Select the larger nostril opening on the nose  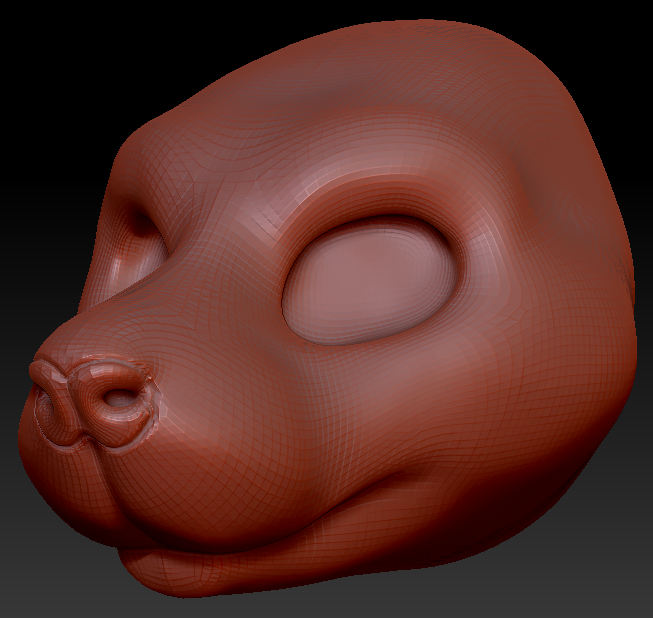pos(120,399)
